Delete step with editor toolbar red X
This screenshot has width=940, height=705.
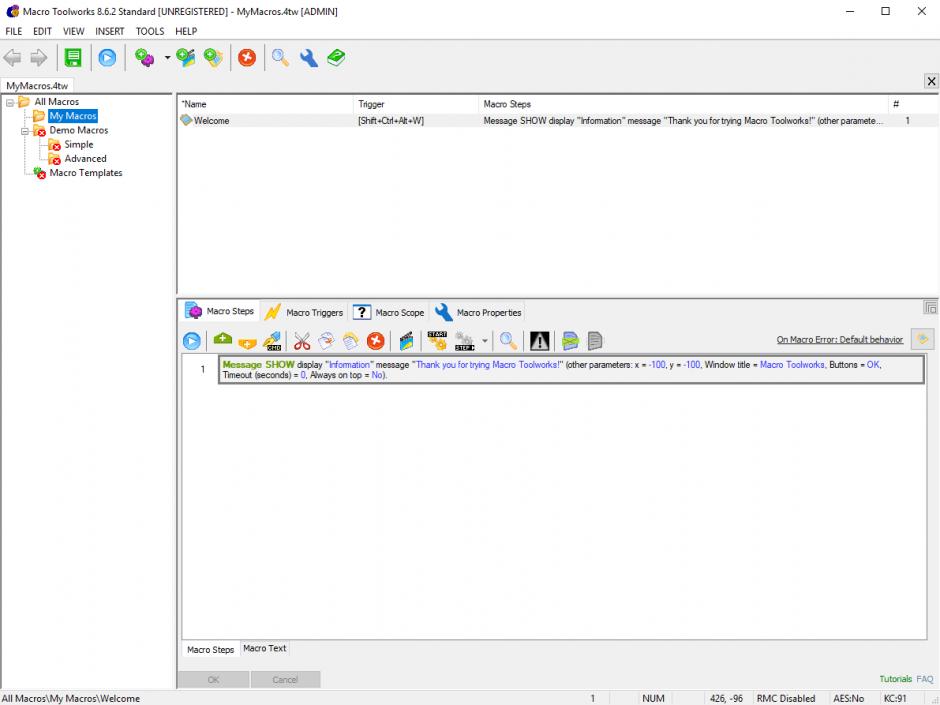click(x=376, y=341)
